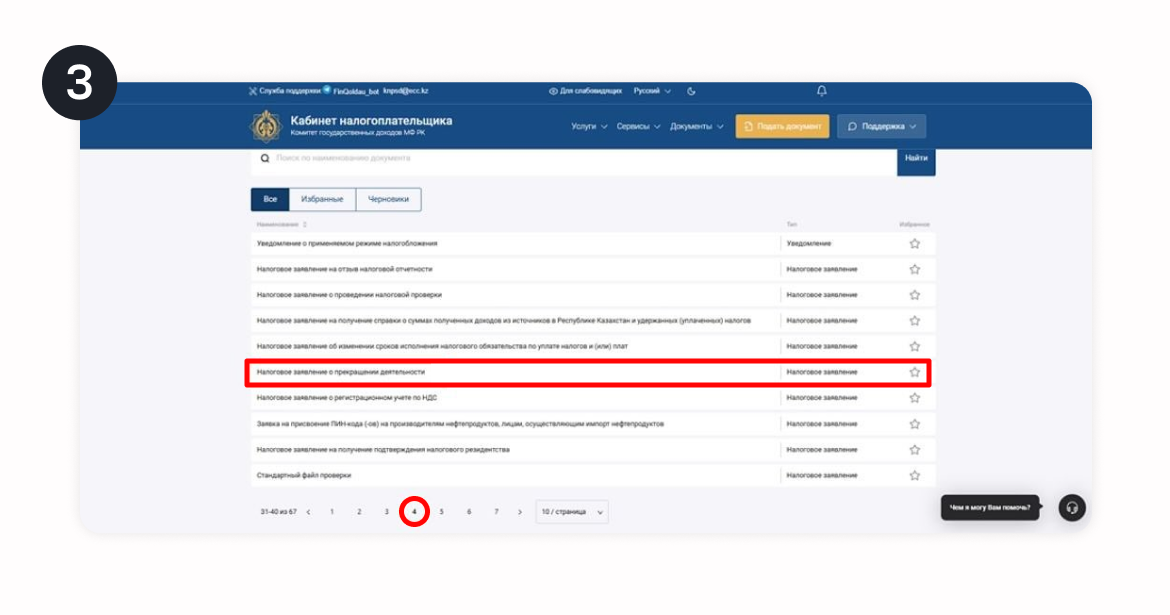Go to page 5 in pagination
The image size is (1170, 615).
(441, 512)
